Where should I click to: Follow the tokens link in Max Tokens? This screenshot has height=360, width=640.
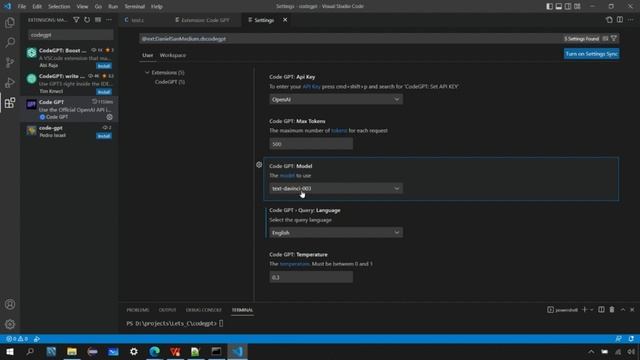point(339,131)
